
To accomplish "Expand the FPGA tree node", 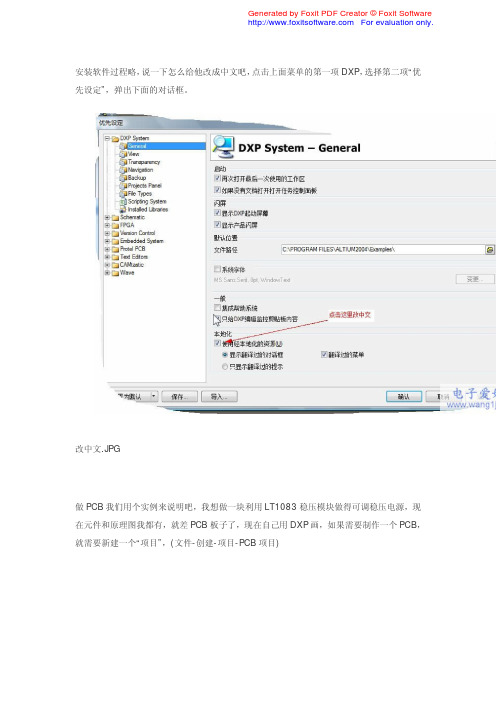I will [107, 225].
